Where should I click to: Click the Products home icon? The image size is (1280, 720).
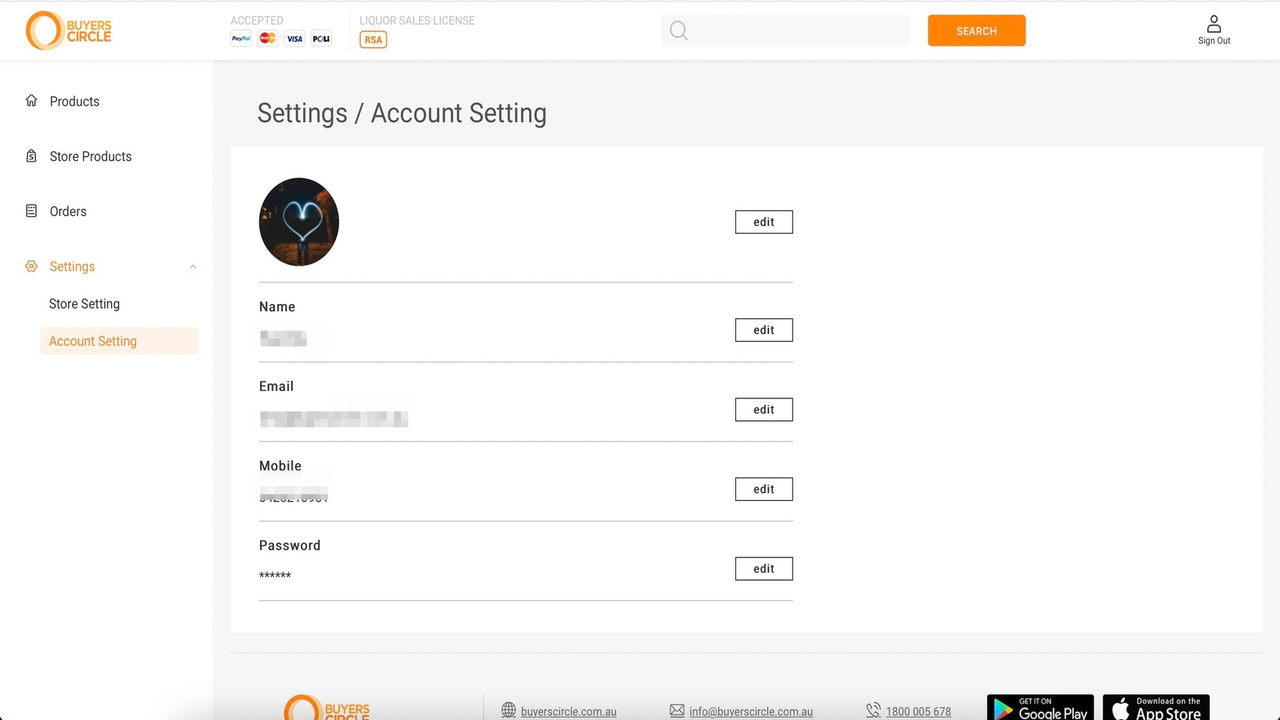tap(31, 101)
